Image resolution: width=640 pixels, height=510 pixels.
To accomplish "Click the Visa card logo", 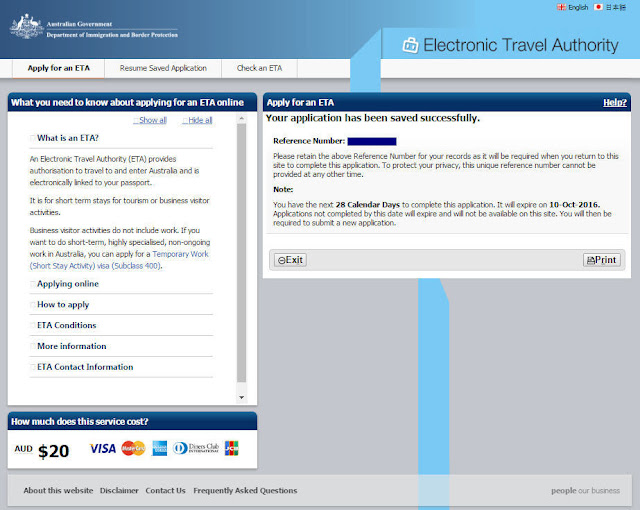I will point(103,449).
